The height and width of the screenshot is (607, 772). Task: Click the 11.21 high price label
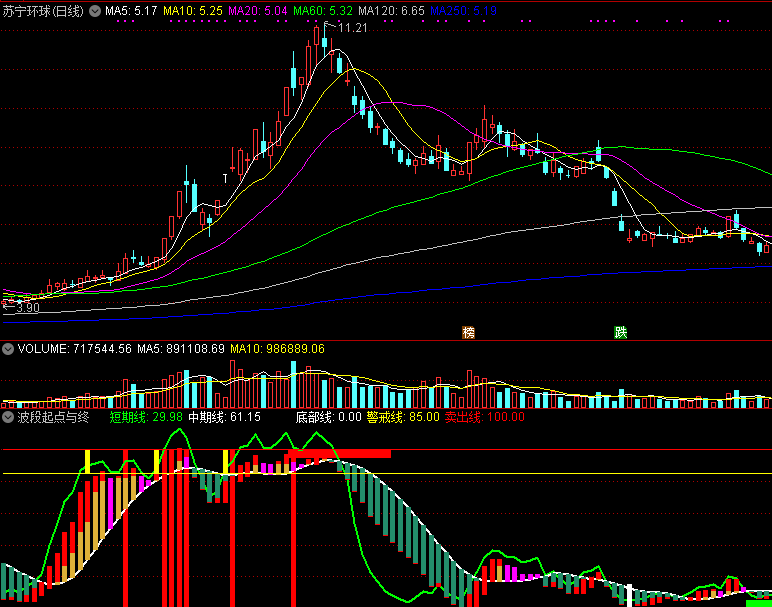pyautogui.click(x=353, y=28)
